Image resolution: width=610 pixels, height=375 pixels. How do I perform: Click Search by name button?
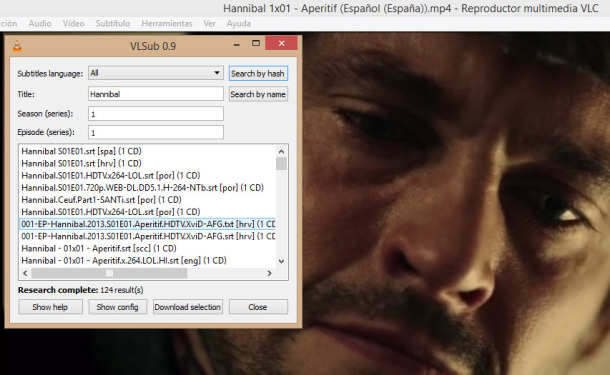pyautogui.click(x=258, y=94)
